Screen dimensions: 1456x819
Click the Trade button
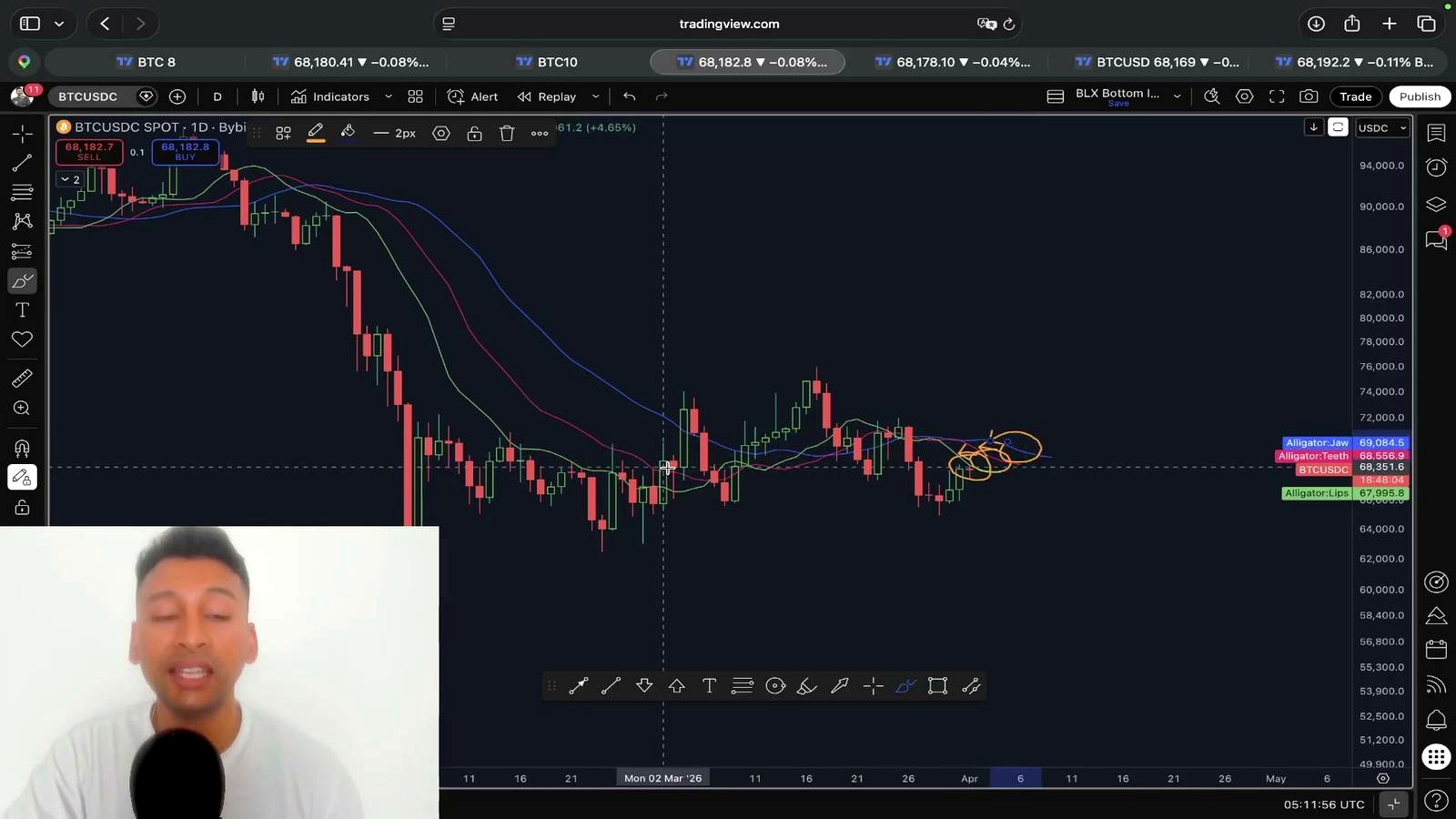pyautogui.click(x=1355, y=96)
